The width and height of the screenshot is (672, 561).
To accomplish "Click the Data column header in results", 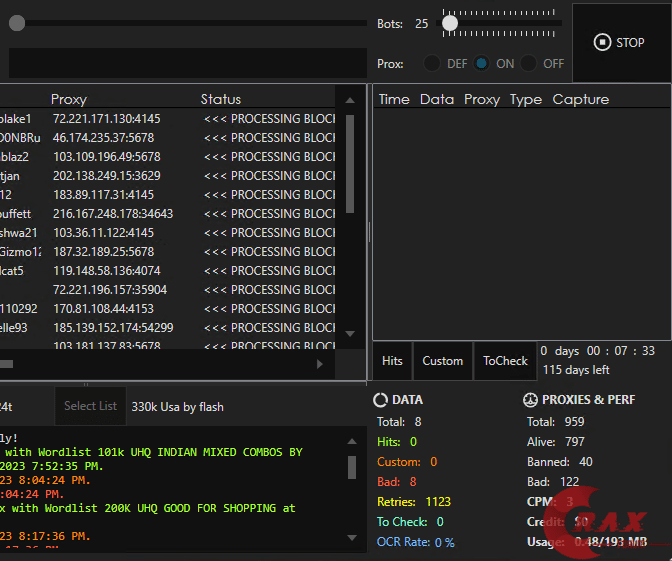I will click(437, 99).
